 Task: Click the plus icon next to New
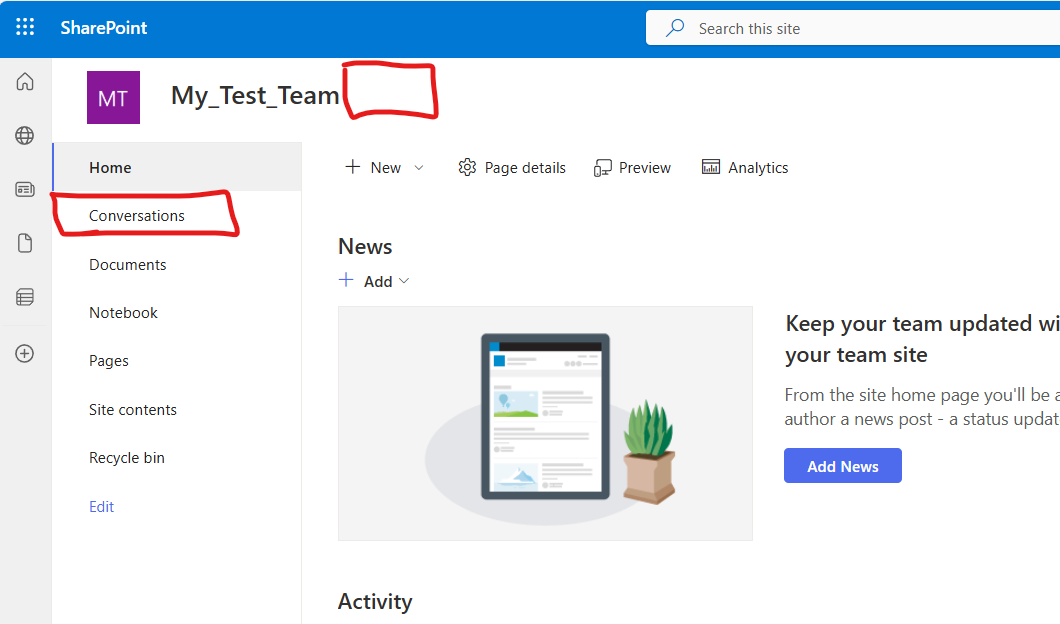(x=353, y=166)
